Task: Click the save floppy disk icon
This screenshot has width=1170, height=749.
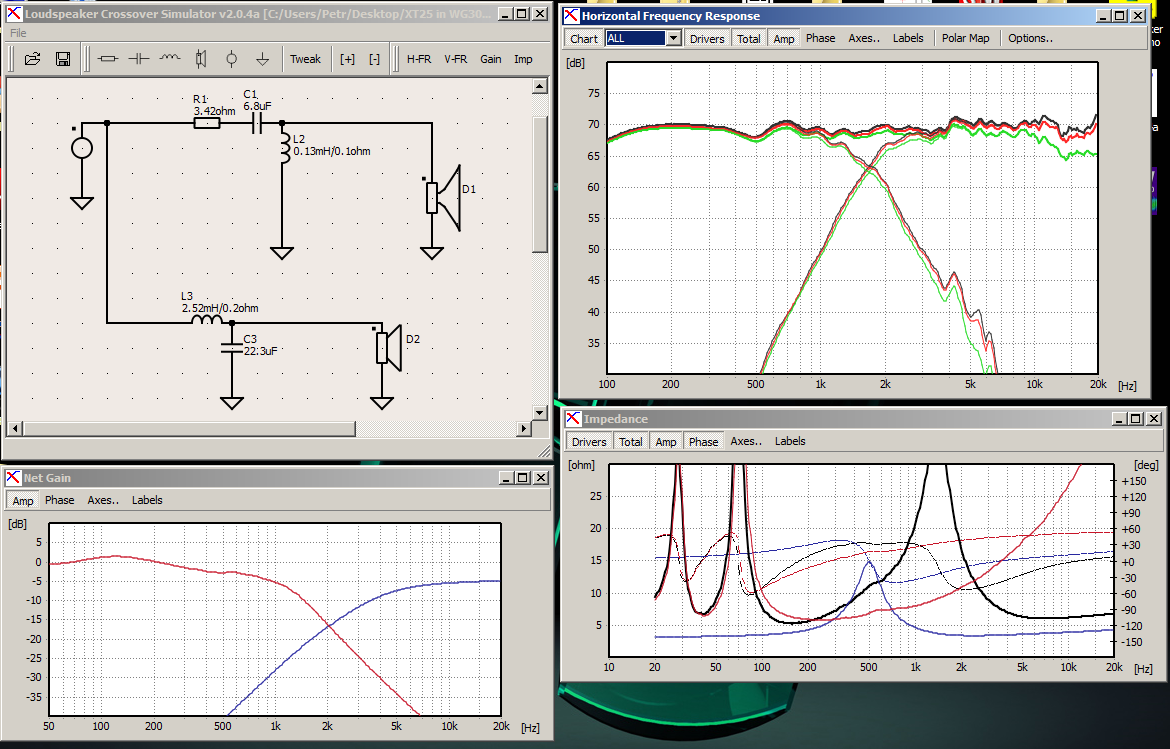Action: pos(63,59)
